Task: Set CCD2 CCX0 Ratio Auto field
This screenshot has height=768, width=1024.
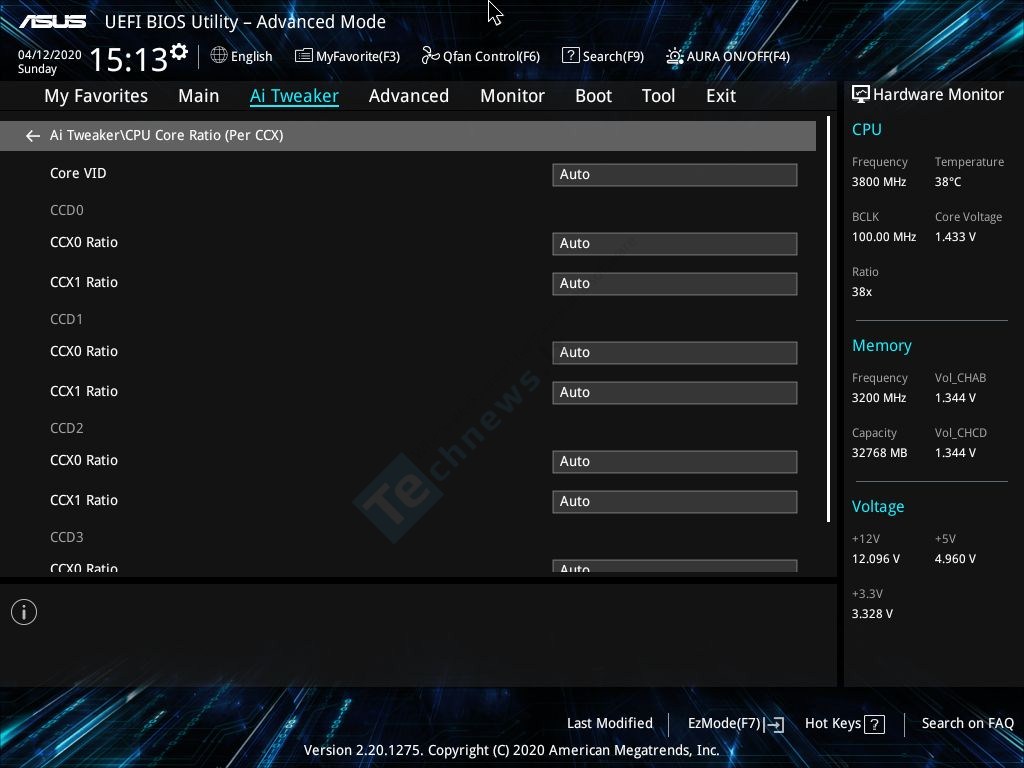Action: 675,462
